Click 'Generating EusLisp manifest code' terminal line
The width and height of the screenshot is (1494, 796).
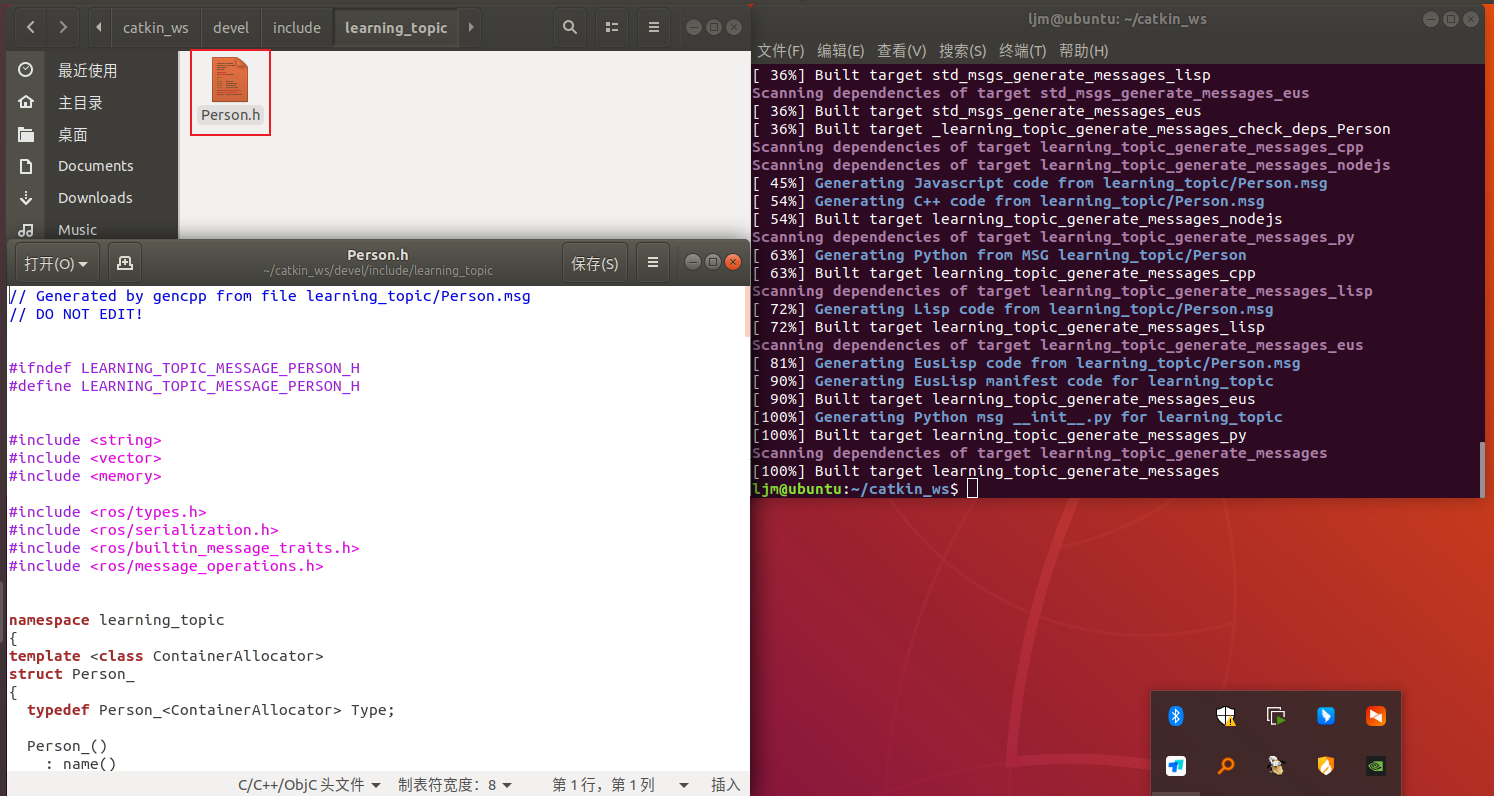point(1013,381)
